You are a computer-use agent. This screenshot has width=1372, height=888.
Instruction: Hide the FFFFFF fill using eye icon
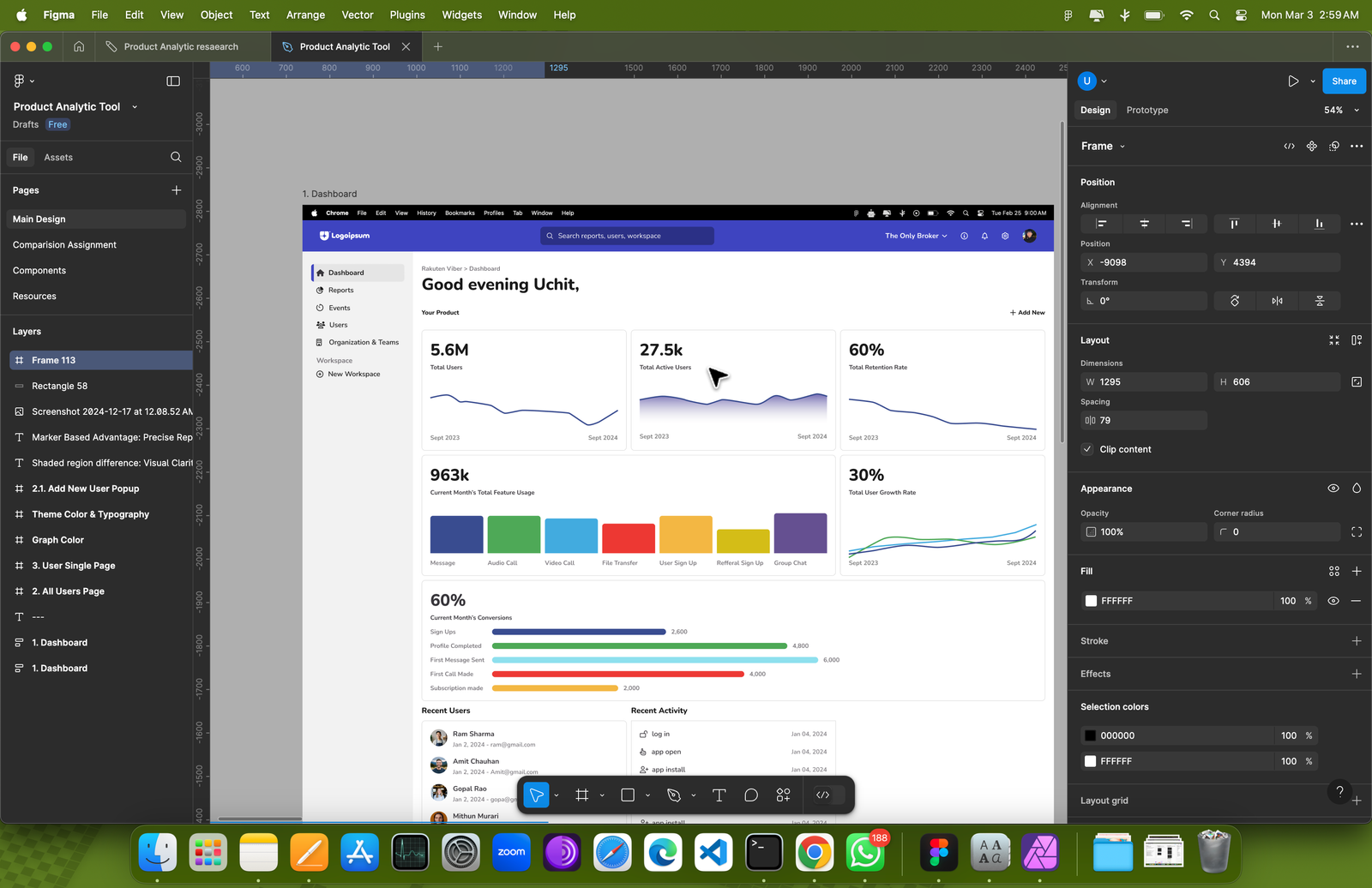coord(1333,601)
